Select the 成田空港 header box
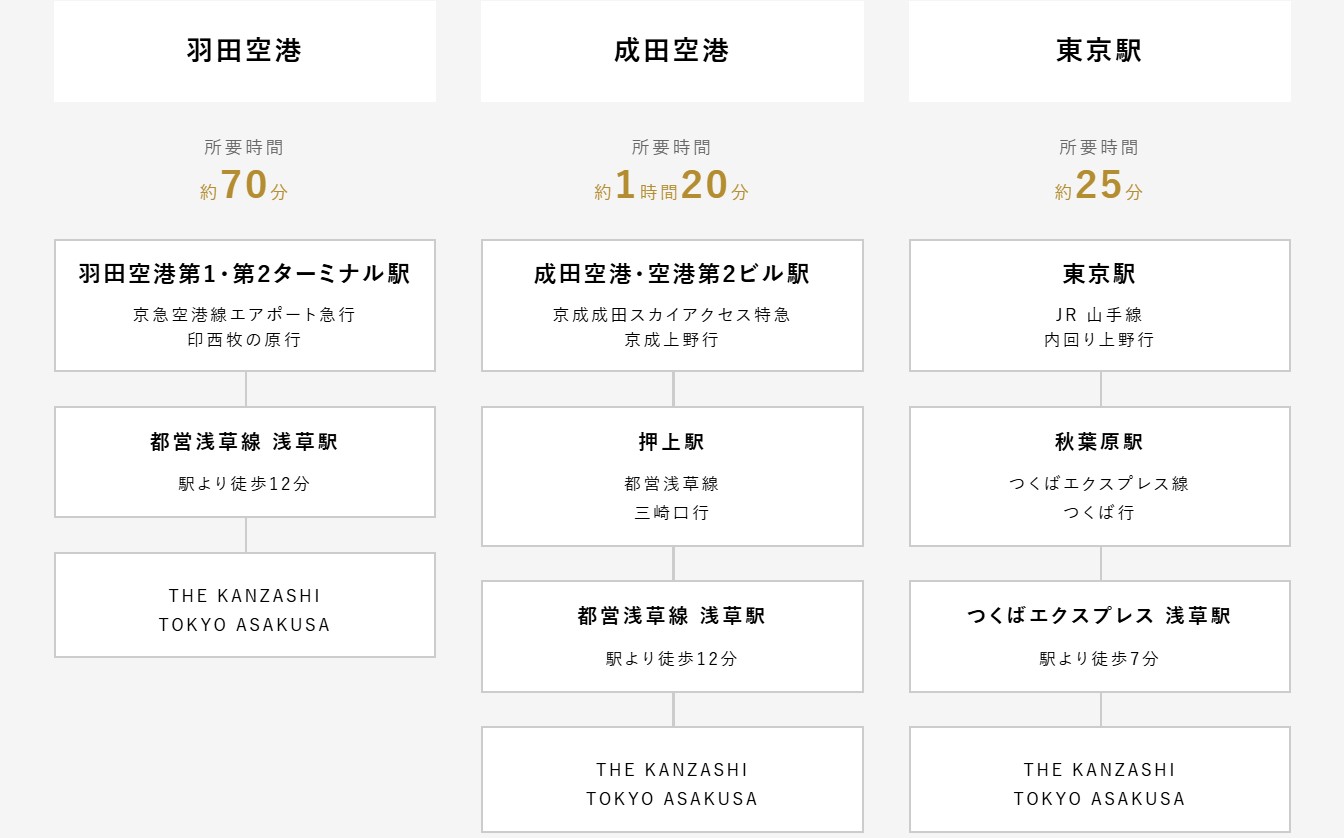The width and height of the screenshot is (1344, 838). coord(672,51)
